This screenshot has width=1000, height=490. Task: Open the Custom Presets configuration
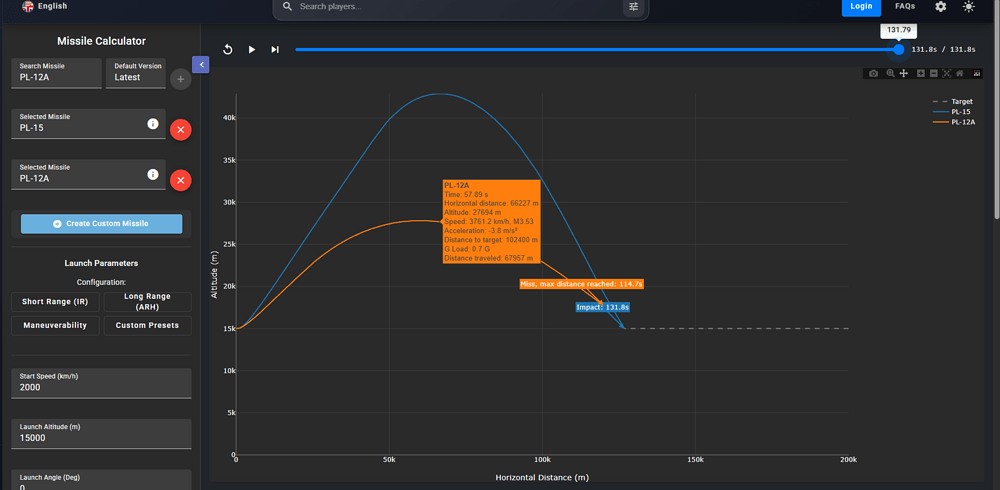coord(147,325)
